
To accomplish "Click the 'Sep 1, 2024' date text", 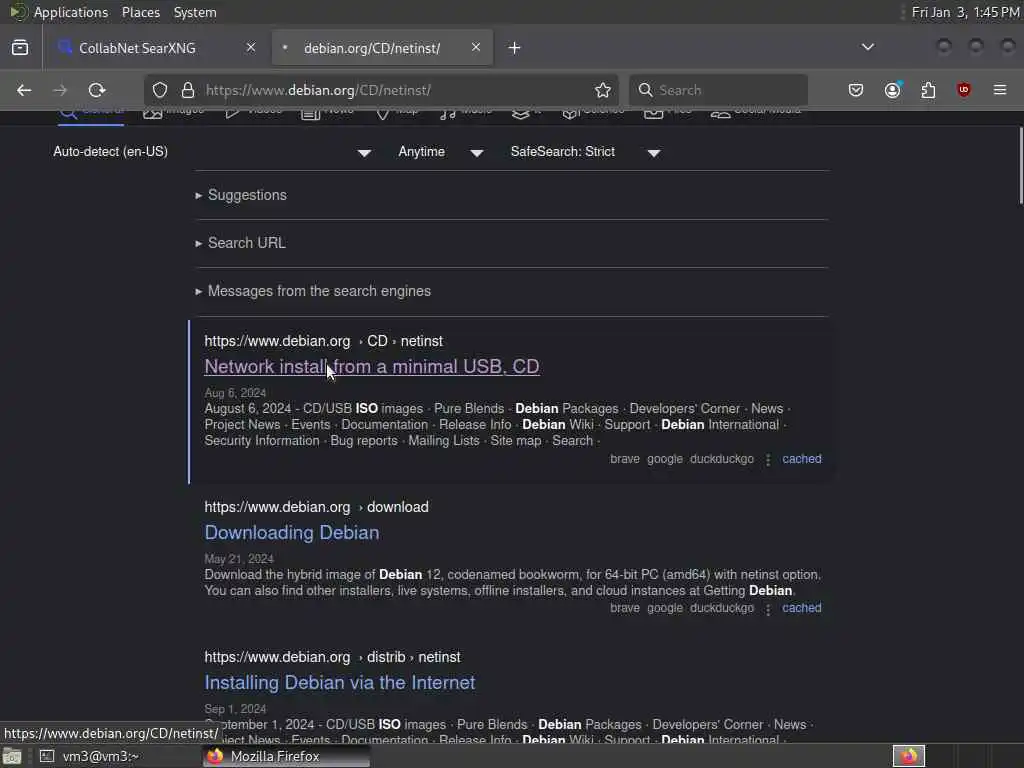I will tap(235, 709).
